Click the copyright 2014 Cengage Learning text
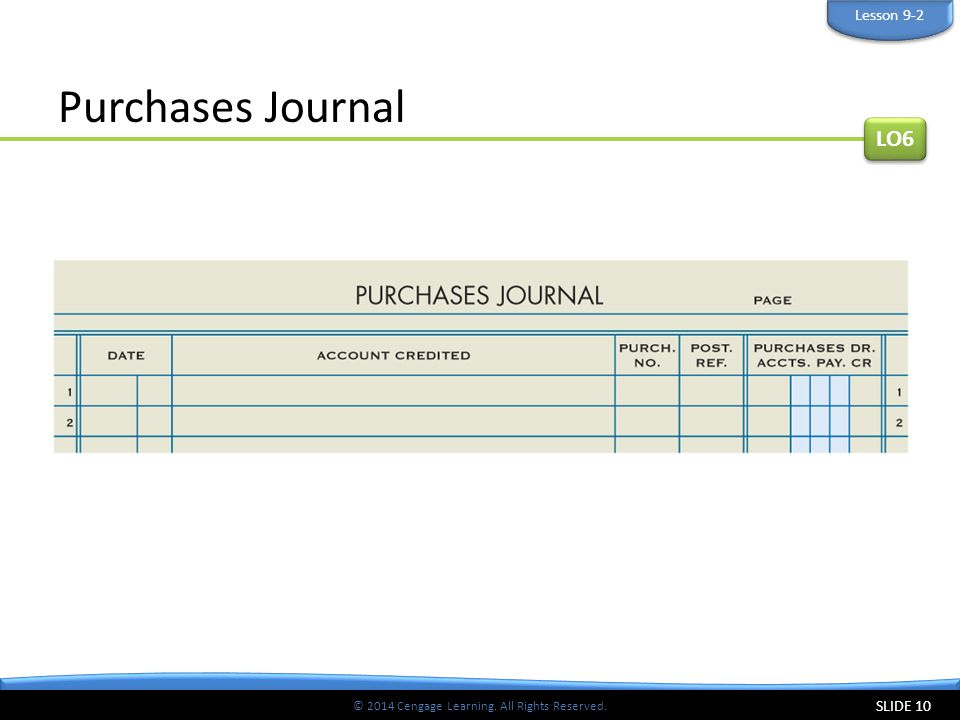Viewport: 960px width, 720px height. (480, 705)
